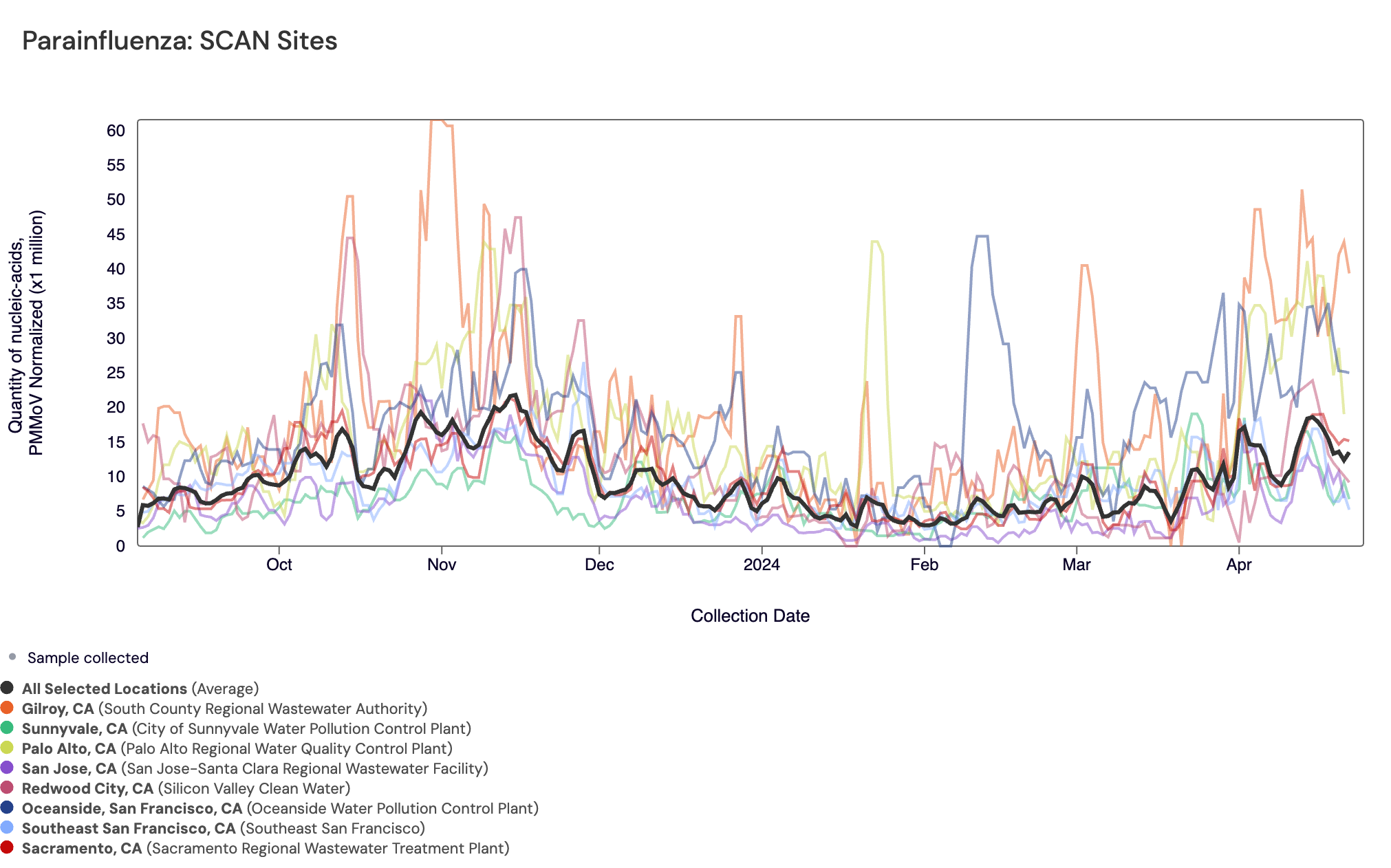Viewport: 1391px width, 868px height.
Task: Toggle the Gilroy, CA legend label
Action: click(58, 708)
